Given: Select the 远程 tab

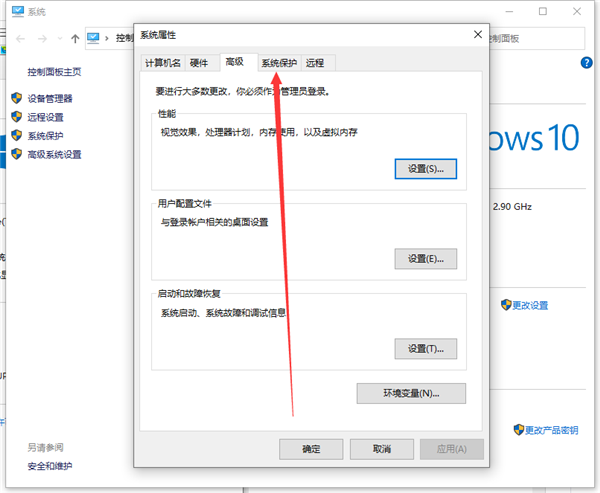Looking at the screenshot, I should (315, 63).
